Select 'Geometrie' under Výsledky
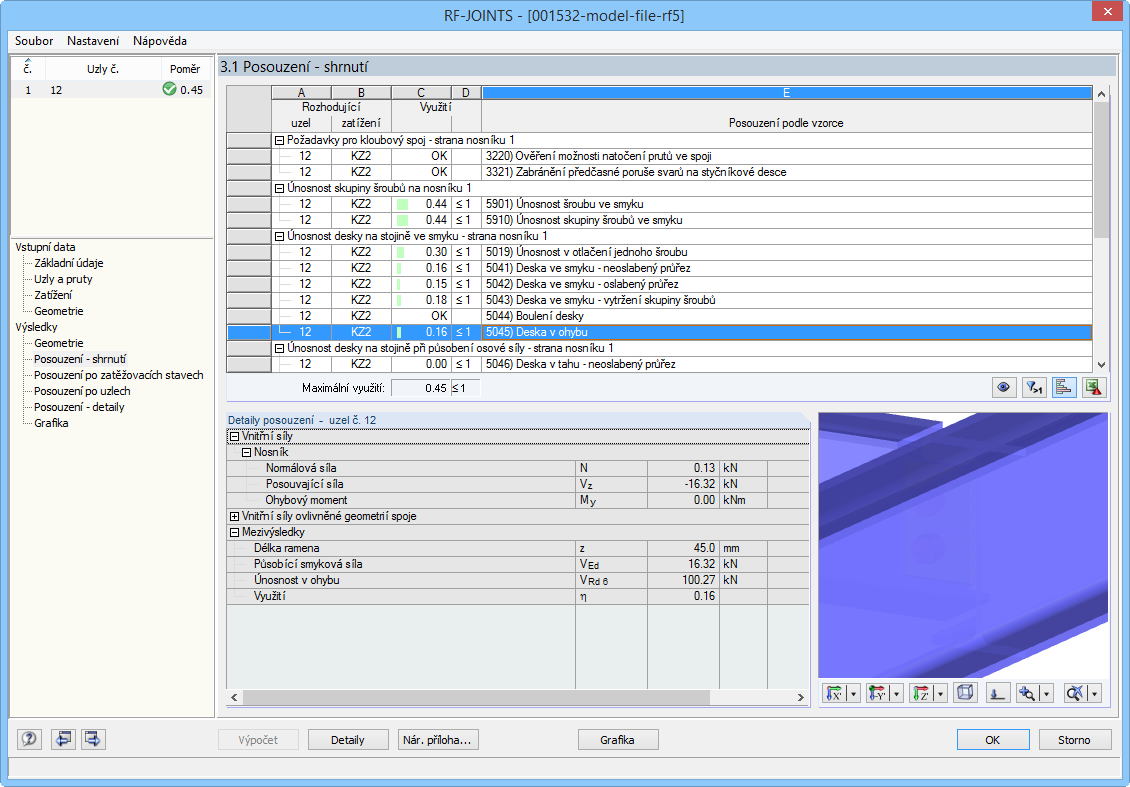This screenshot has height=787, width=1130. 59,343
